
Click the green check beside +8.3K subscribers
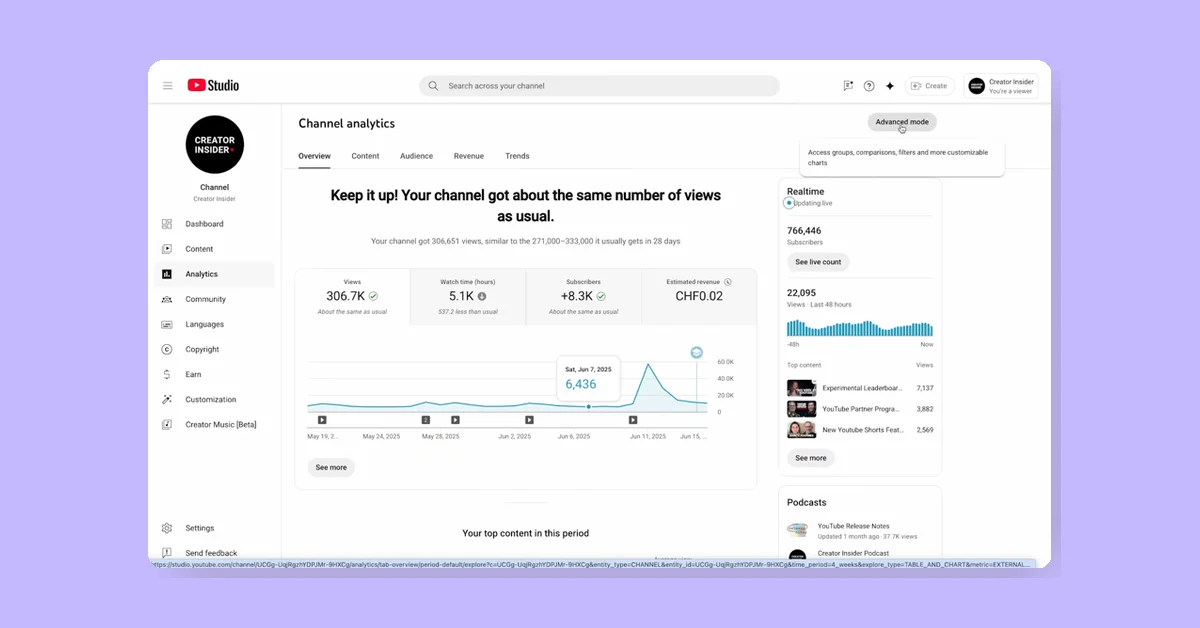point(601,297)
